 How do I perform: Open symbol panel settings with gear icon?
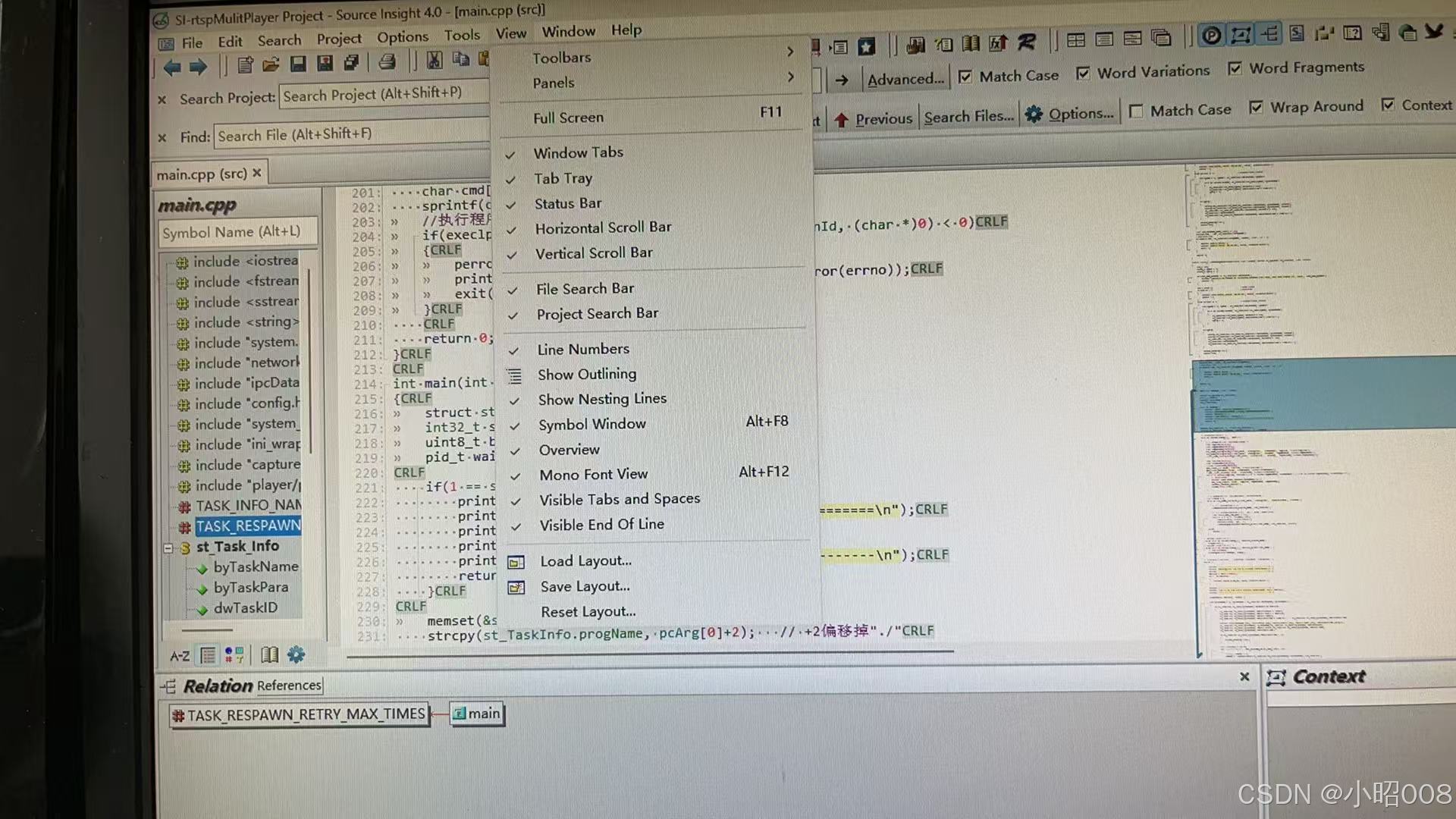pyautogui.click(x=296, y=655)
